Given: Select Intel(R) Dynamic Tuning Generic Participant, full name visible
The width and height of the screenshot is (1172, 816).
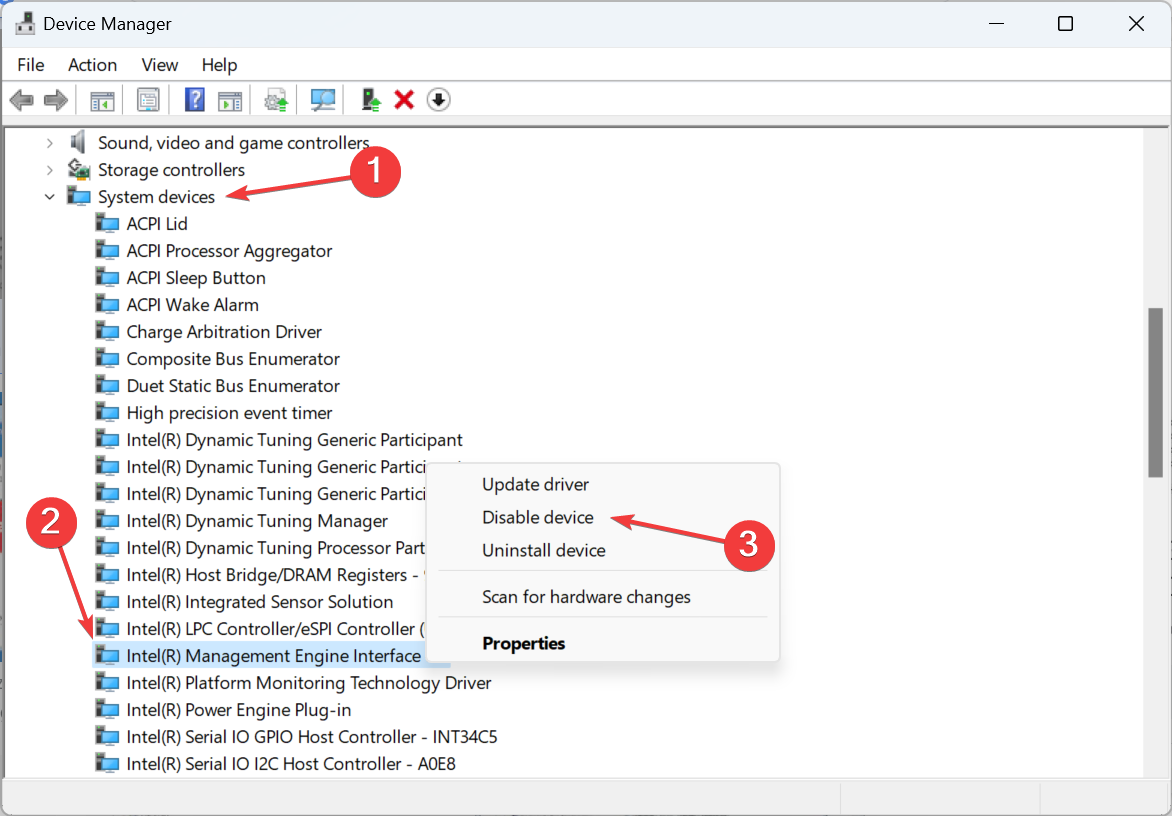Looking at the screenshot, I should point(294,439).
